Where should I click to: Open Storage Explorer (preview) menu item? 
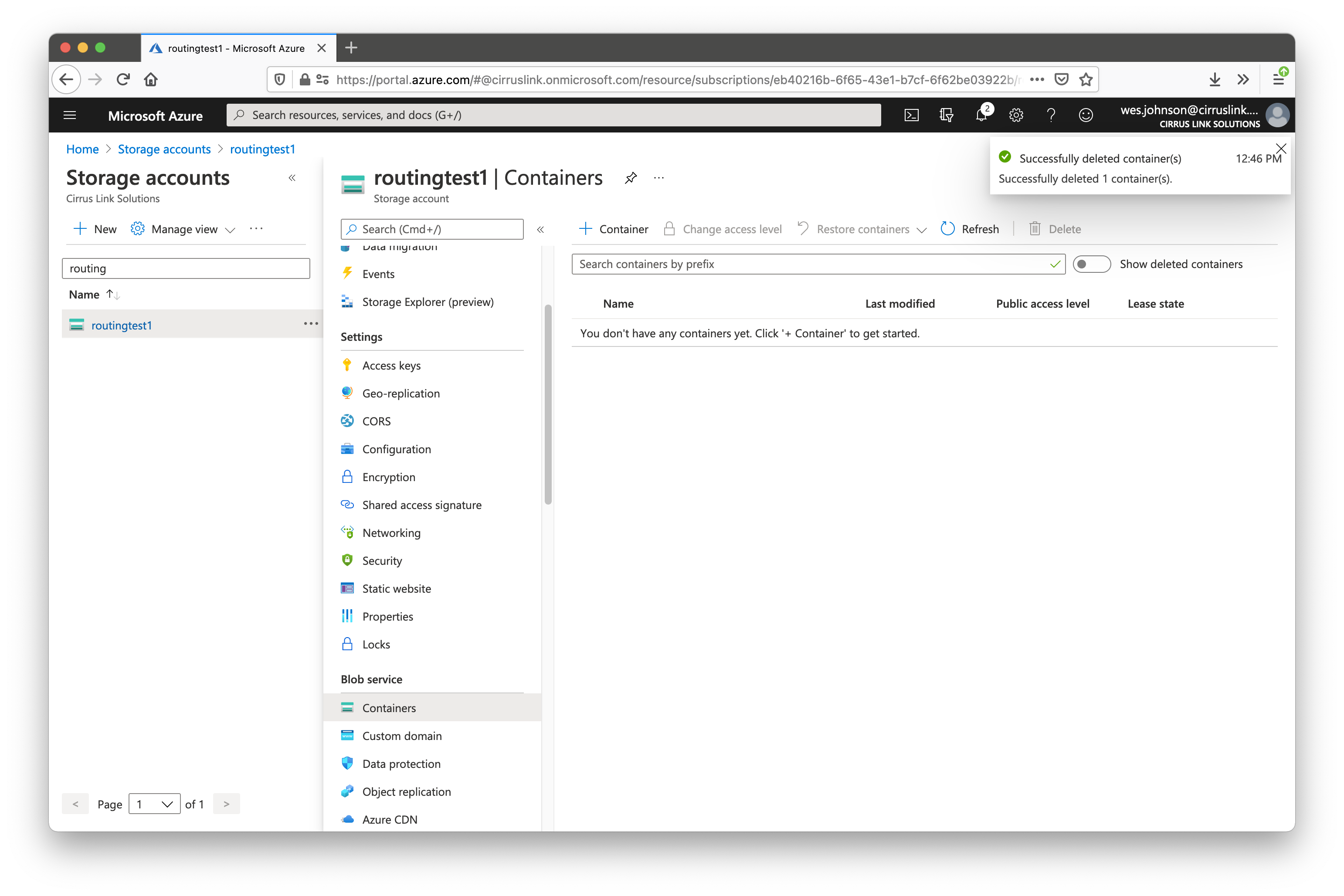[x=428, y=302]
